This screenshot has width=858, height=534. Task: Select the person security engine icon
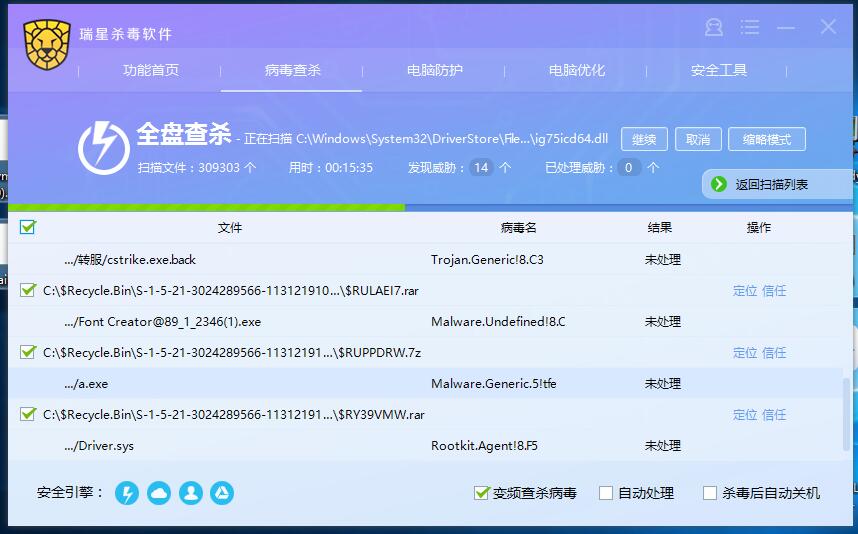(x=190, y=493)
